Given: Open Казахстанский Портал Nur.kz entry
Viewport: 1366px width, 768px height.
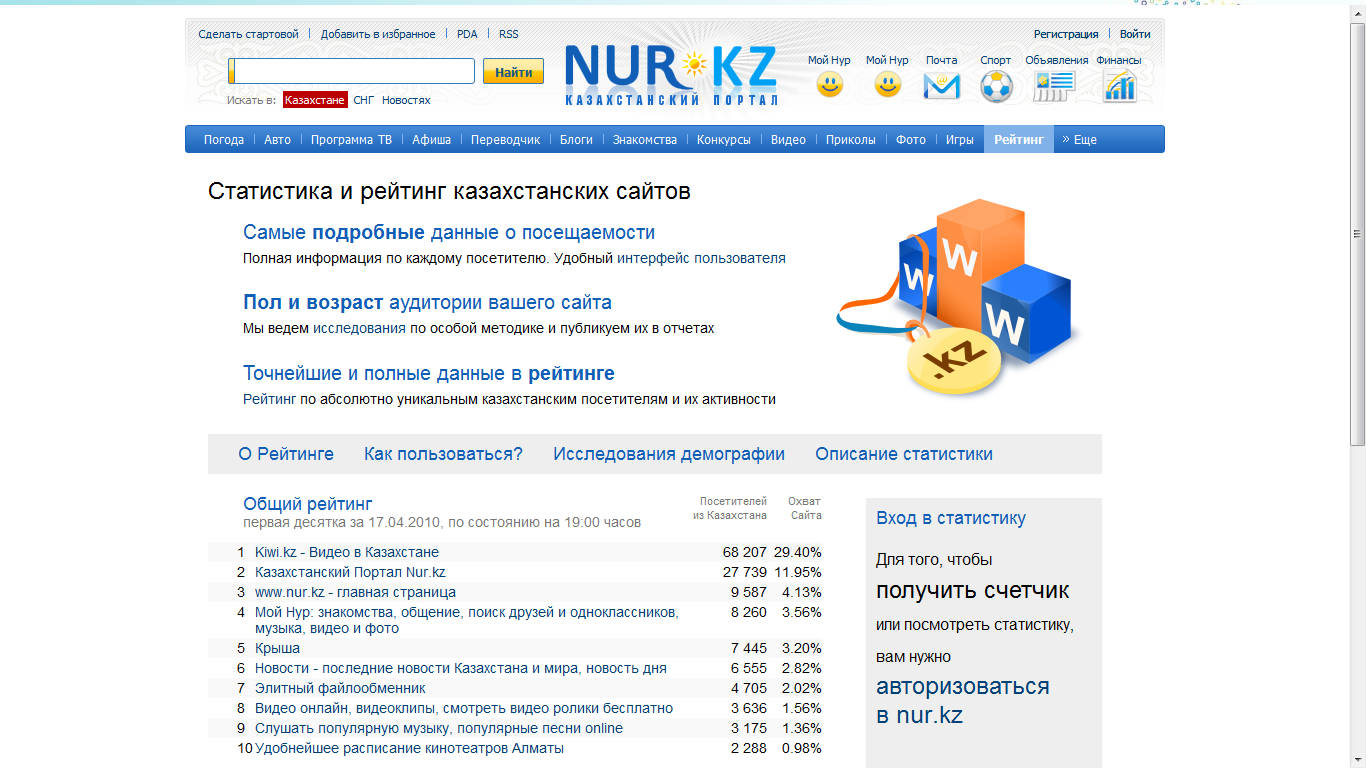Looking at the screenshot, I should click(x=350, y=572).
